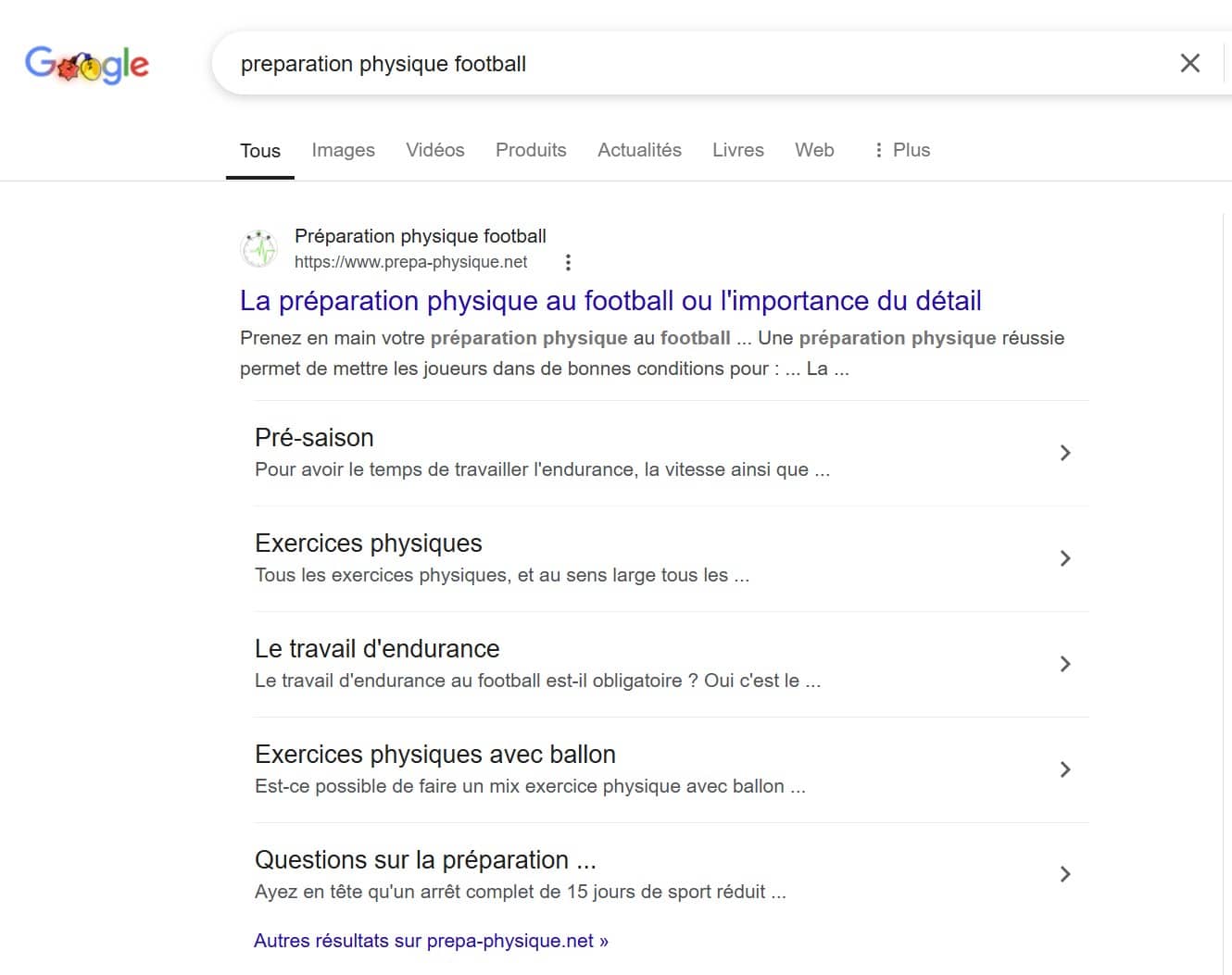Open the Web tab
1232x975 pixels.
814,150
